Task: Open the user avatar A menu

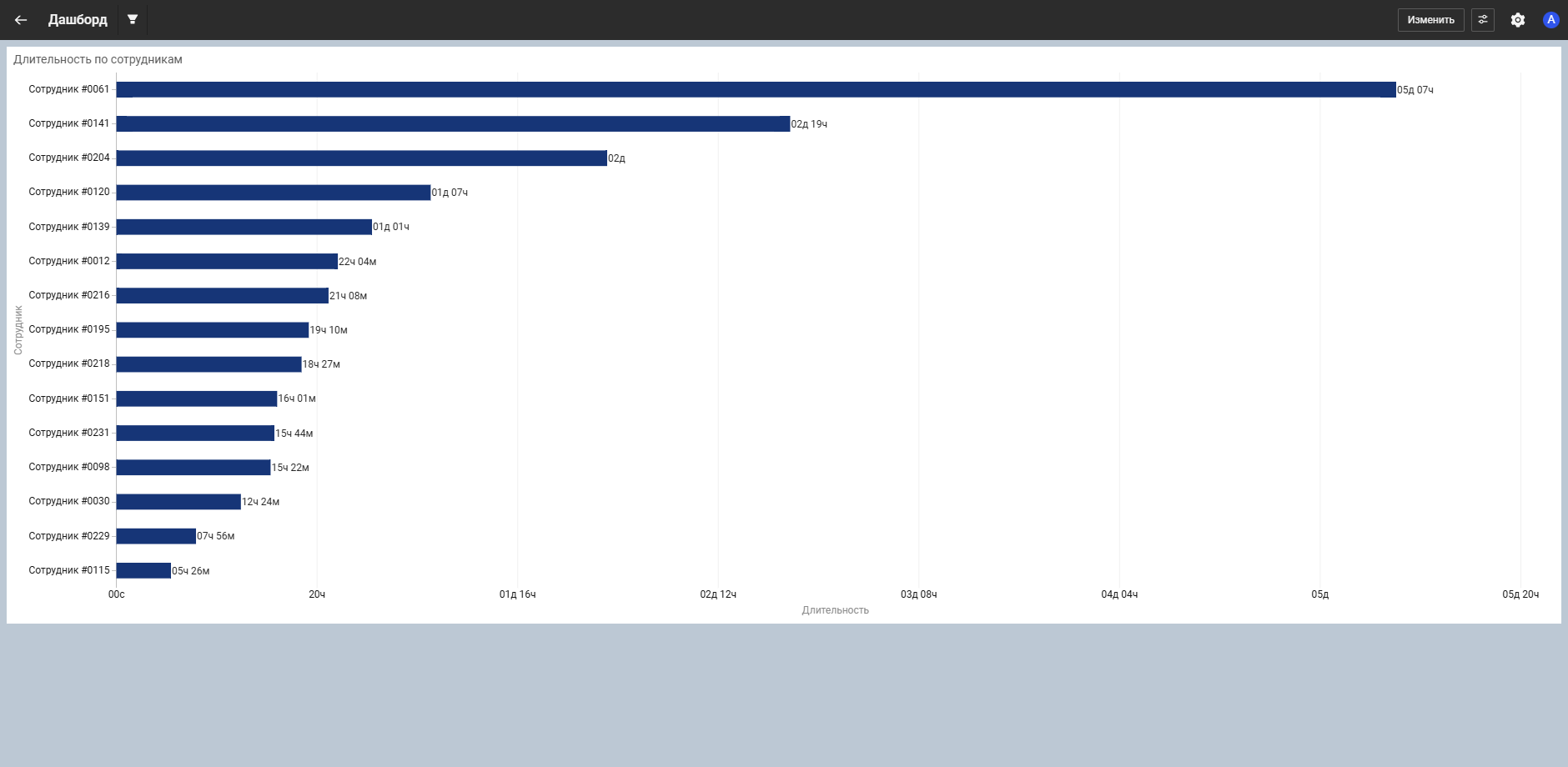Action: (x=1551, y=20)
